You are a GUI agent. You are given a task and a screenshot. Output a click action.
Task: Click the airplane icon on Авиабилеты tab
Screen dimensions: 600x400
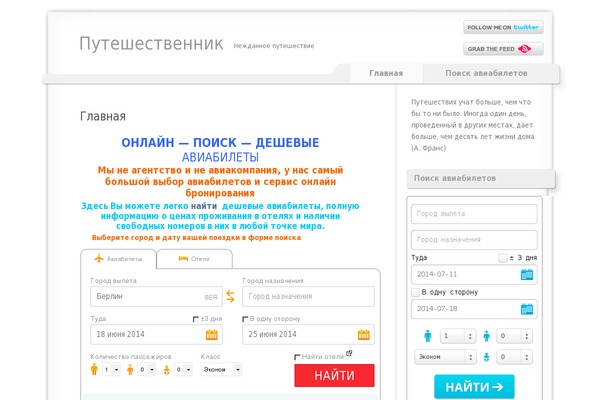coord(99,258)
